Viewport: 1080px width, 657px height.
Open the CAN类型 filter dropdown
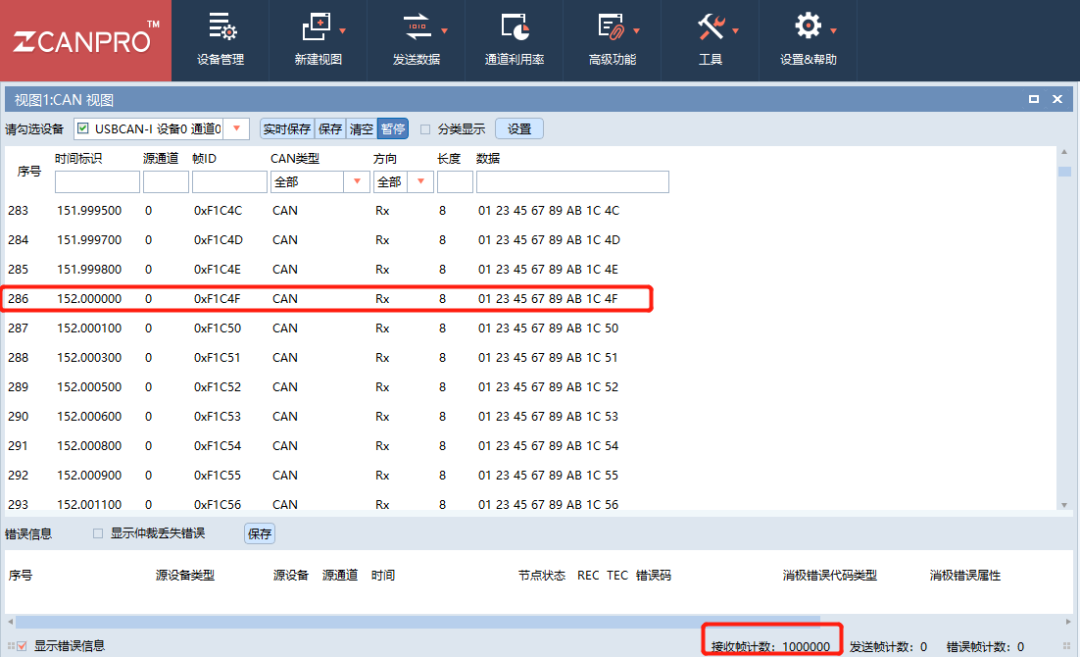357,182
